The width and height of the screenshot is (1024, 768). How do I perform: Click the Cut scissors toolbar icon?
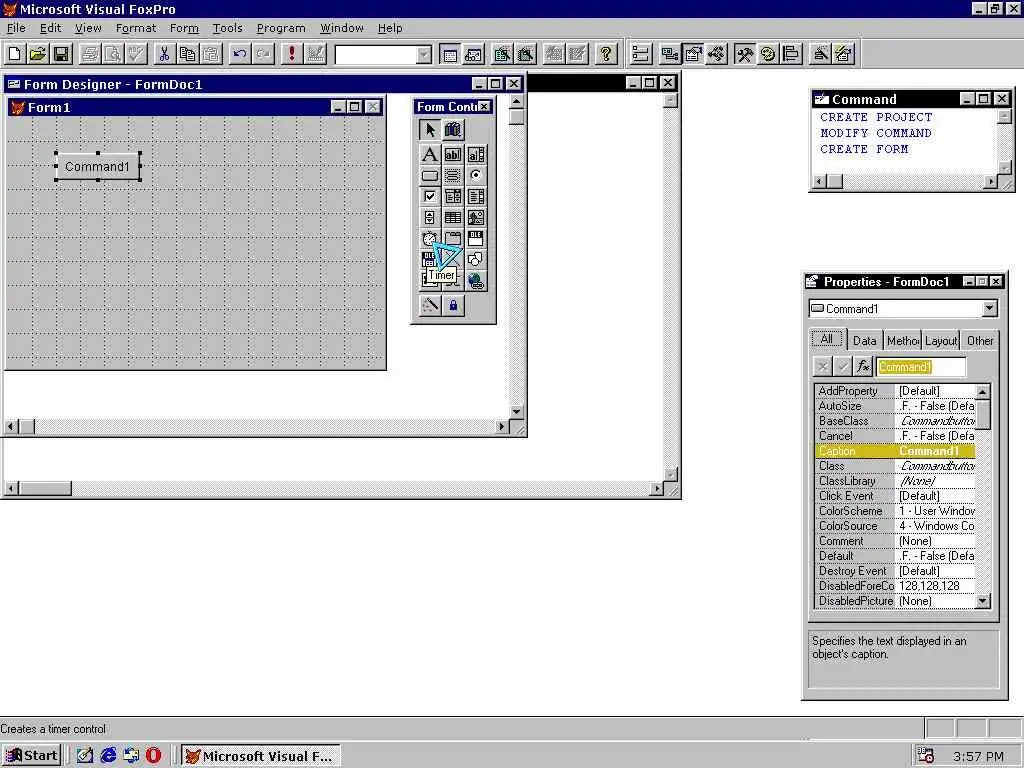164,54
